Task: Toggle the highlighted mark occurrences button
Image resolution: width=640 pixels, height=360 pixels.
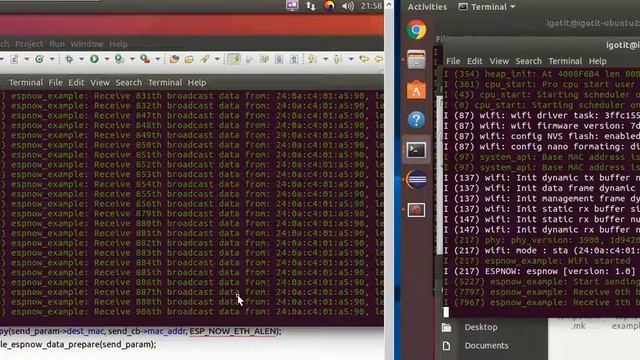Action: [234, 60]
